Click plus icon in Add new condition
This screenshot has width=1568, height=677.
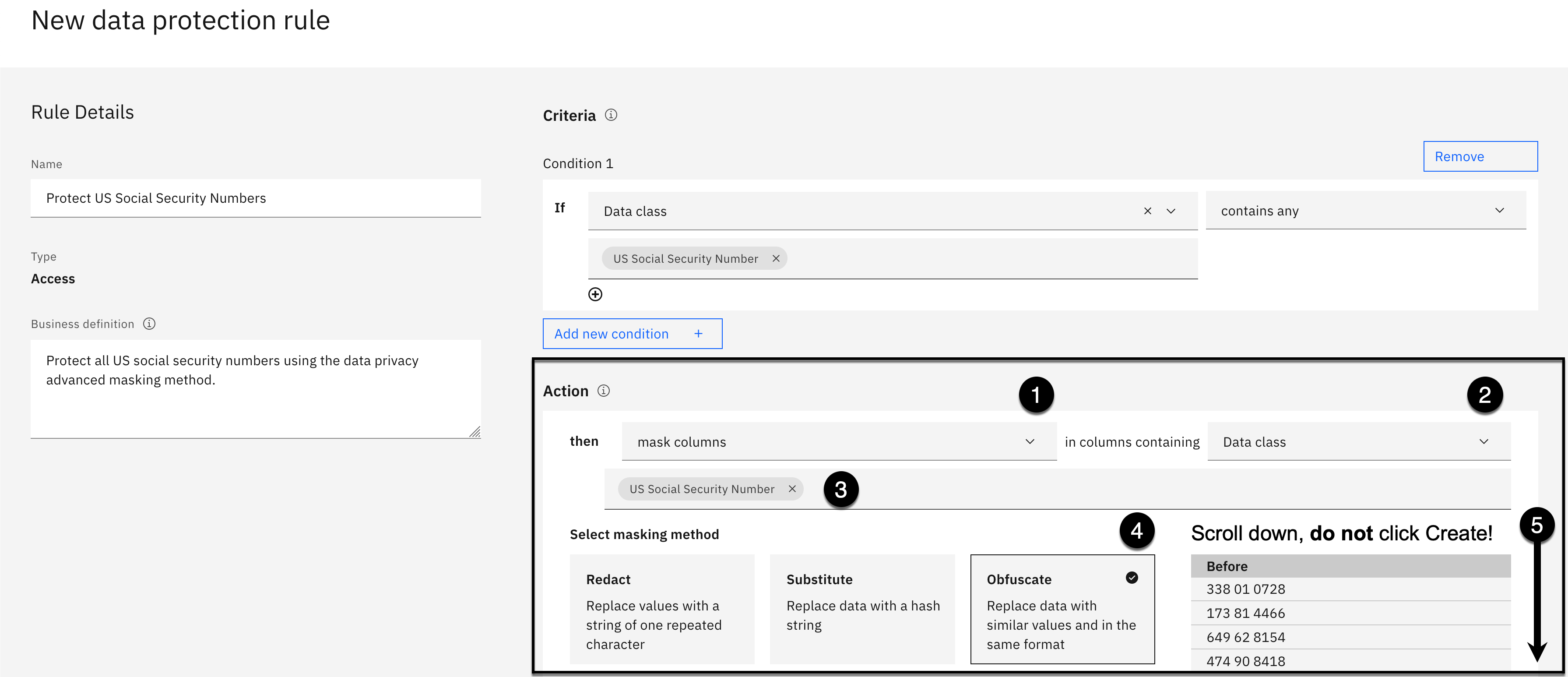pos(698,334)
